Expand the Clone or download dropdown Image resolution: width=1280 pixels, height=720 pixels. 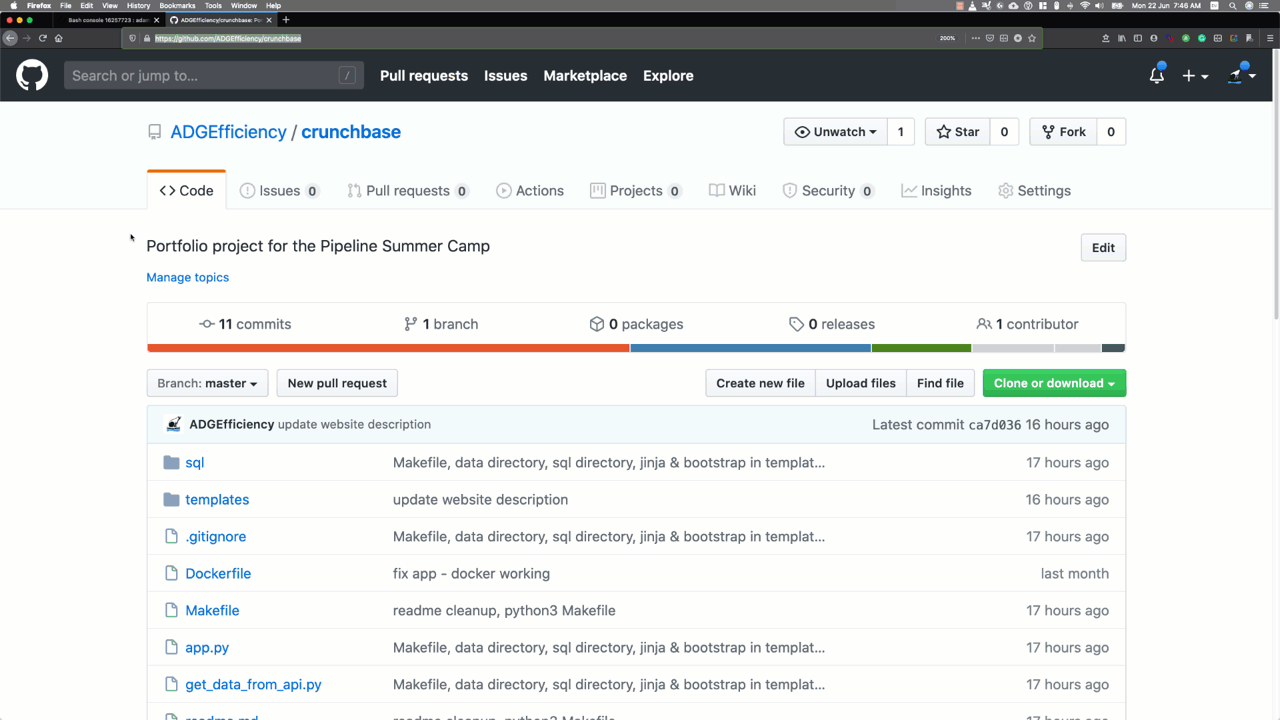pos(1054,383)
